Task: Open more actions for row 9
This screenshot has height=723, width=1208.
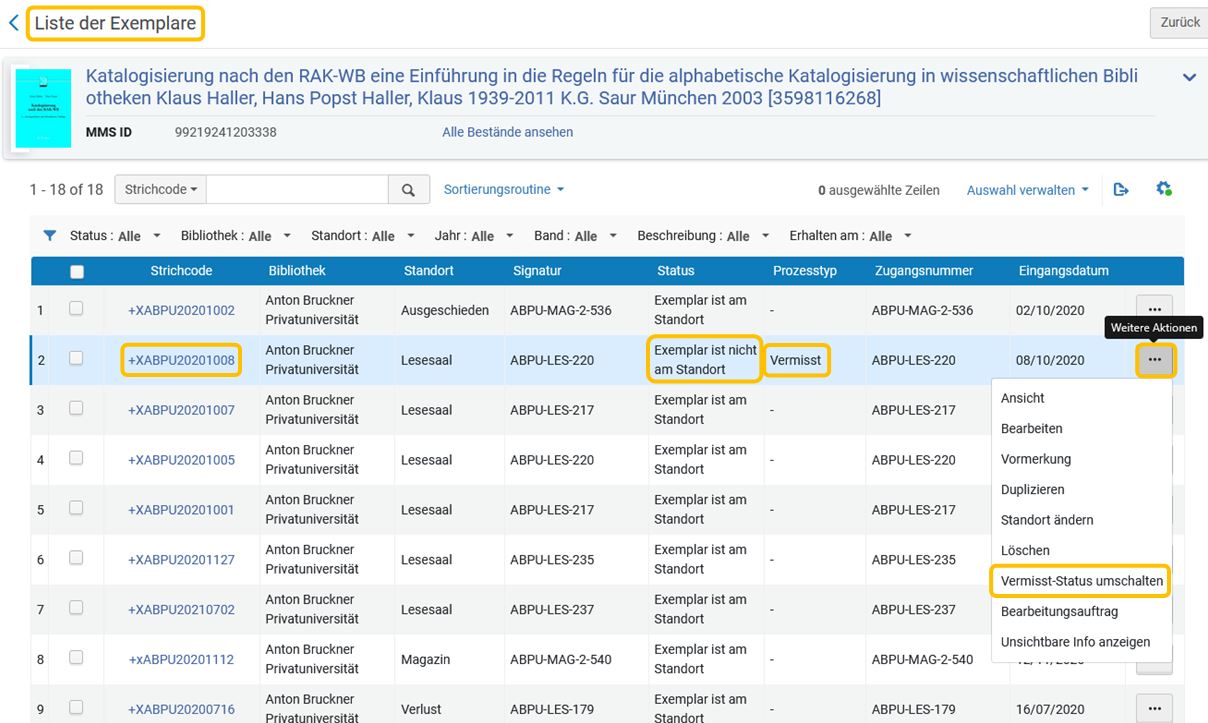Action: (1154, 708)
